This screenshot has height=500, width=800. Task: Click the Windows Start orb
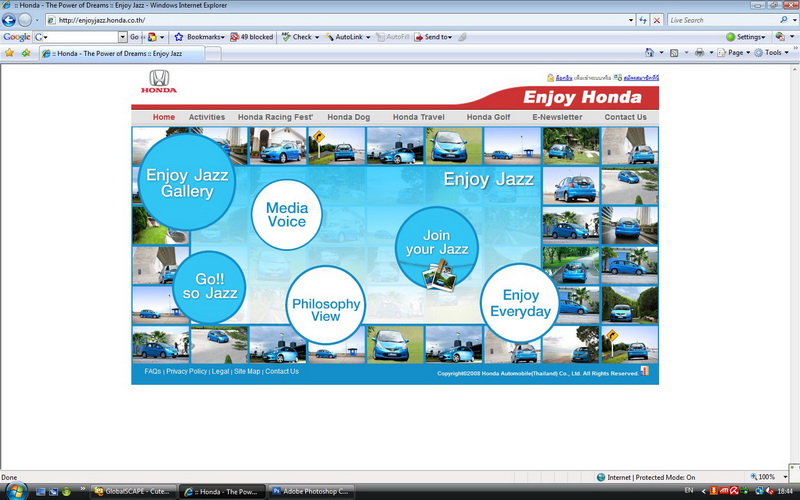pos(15,491)
